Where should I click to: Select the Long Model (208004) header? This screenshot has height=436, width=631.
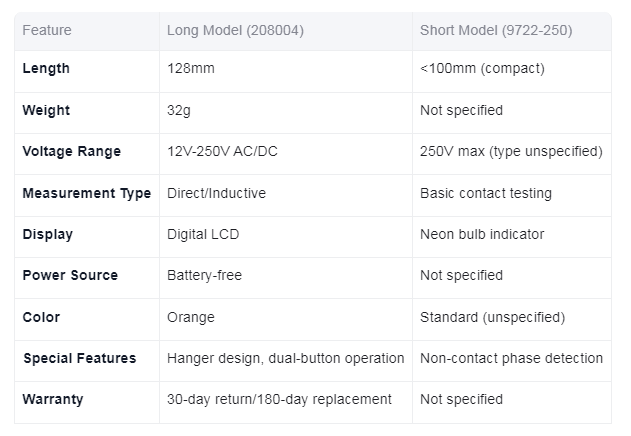(235, 30)
